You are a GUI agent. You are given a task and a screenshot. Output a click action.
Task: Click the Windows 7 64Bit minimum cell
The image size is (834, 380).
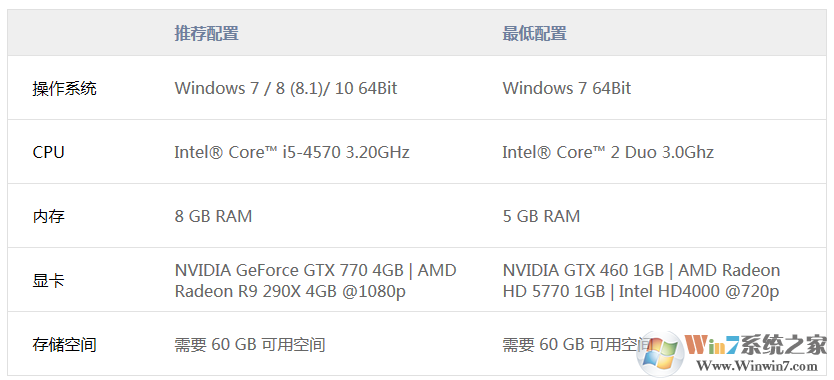coord(566,88)
